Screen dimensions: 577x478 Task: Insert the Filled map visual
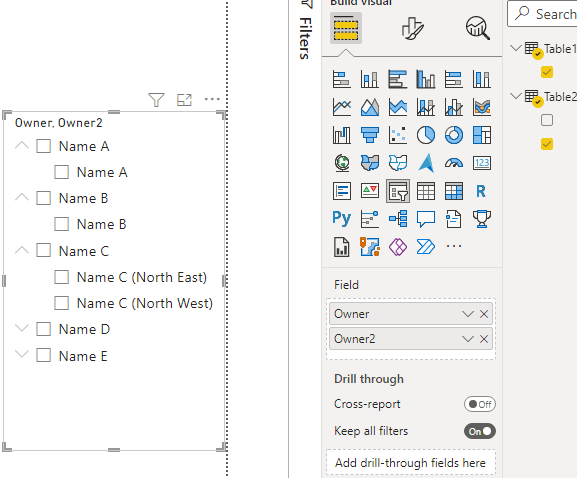369,163
